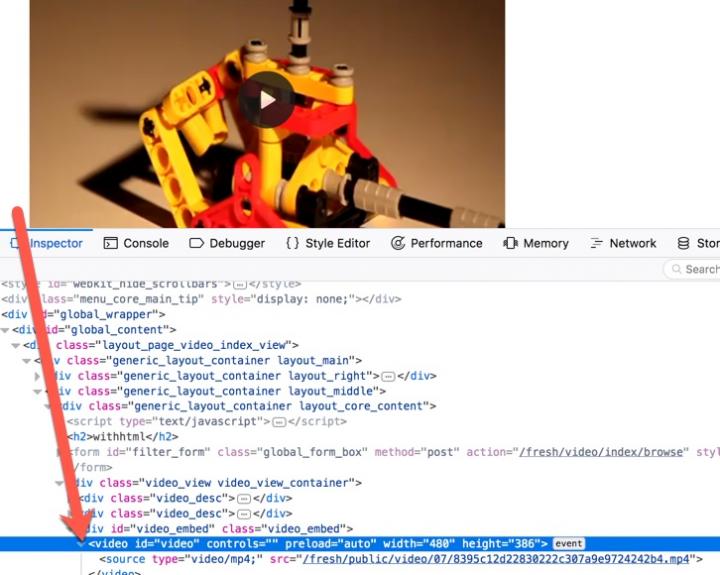This screenshot has width=720, height=575.
Task: Expand the layout_right container node
Action: pos(38,376)
